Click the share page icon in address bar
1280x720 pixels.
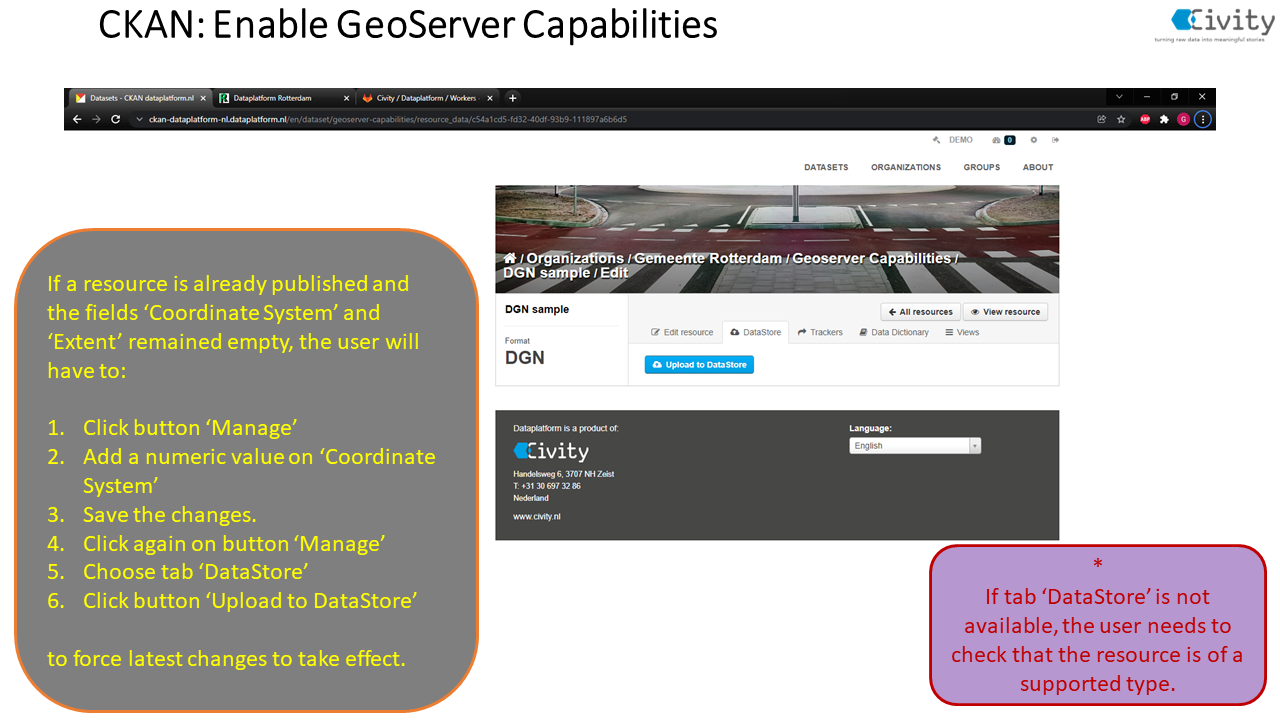click(x=1102, y=119)
